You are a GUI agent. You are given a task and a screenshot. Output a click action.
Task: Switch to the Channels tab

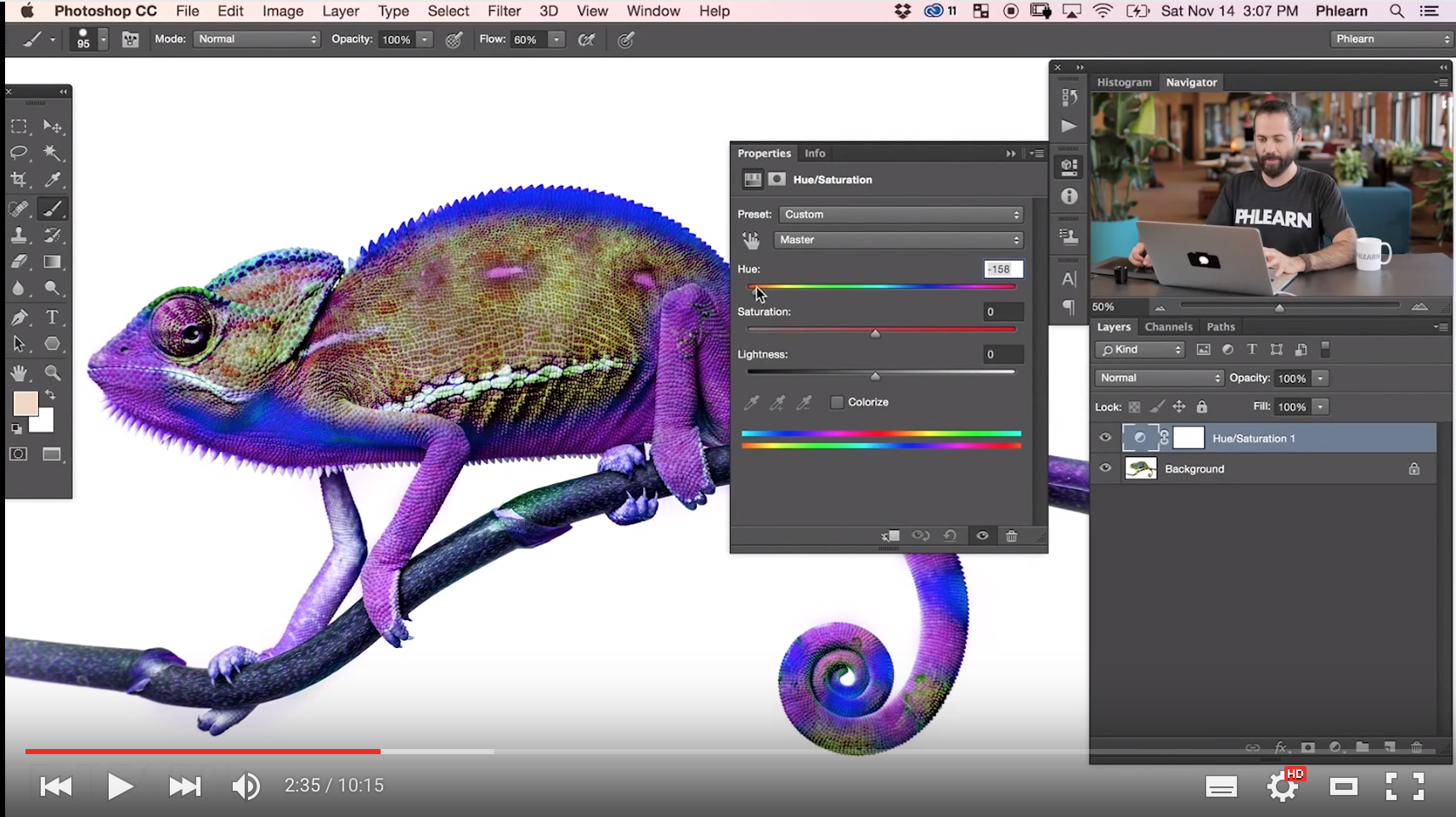click(1168, 327)
